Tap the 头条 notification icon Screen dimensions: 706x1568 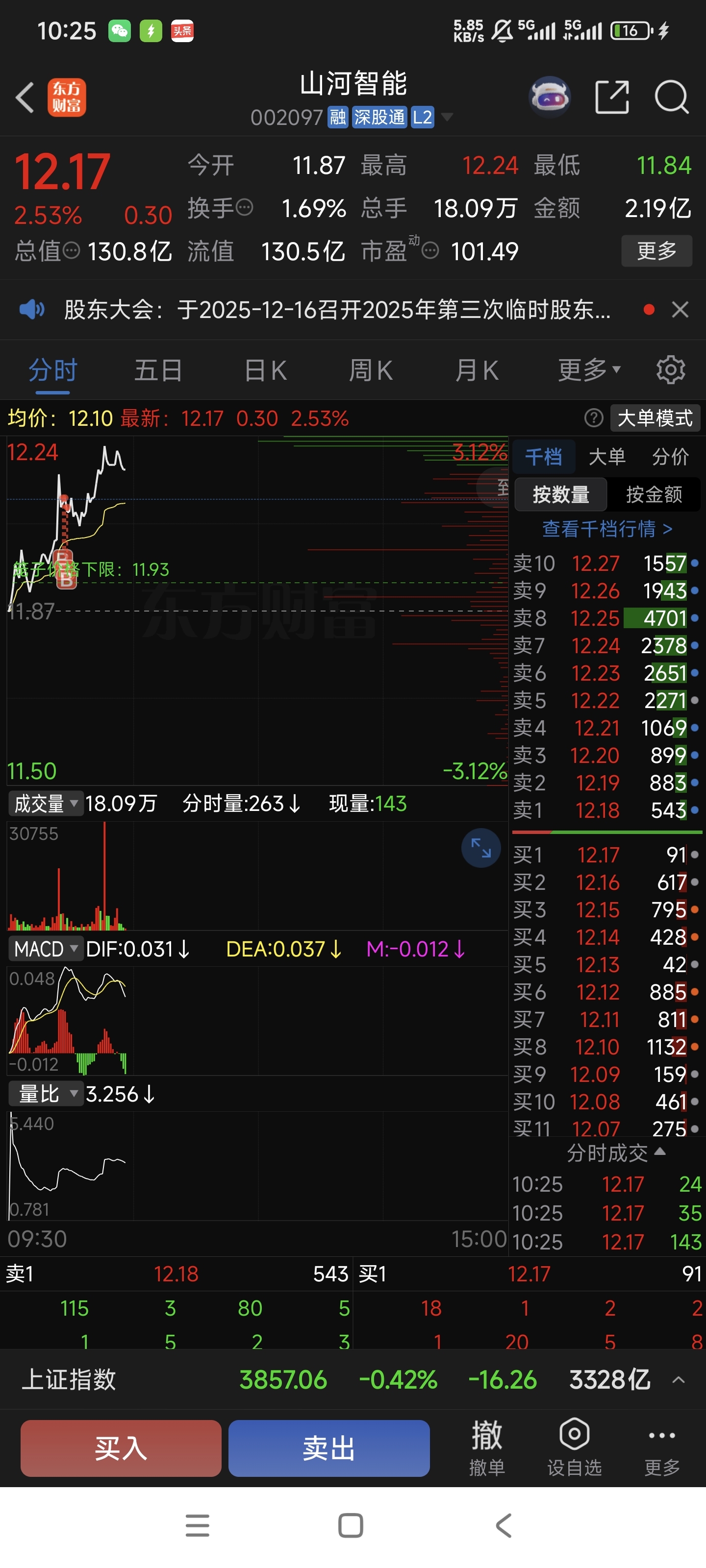(x=182, y=30)
